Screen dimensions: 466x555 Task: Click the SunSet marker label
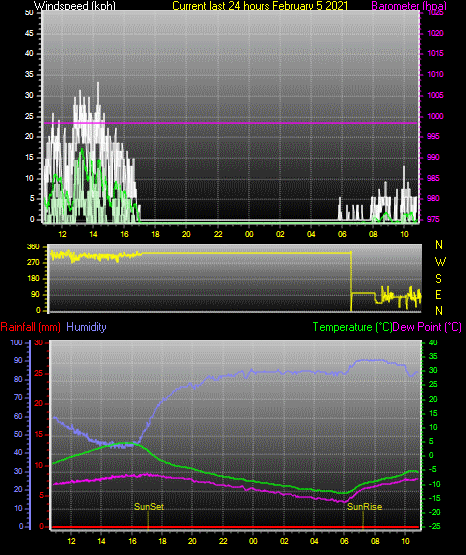coord(149,507)
